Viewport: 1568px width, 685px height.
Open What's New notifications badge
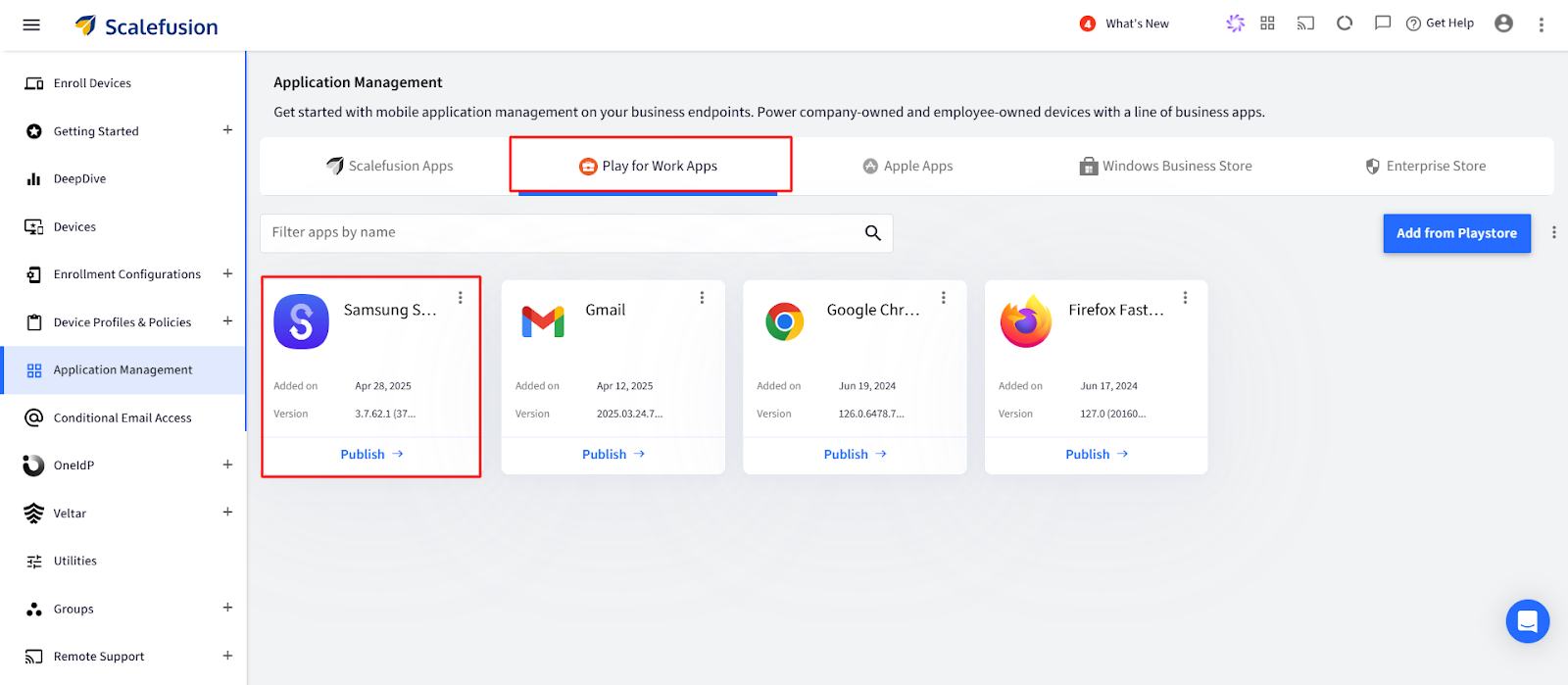tap(1088, 24)
